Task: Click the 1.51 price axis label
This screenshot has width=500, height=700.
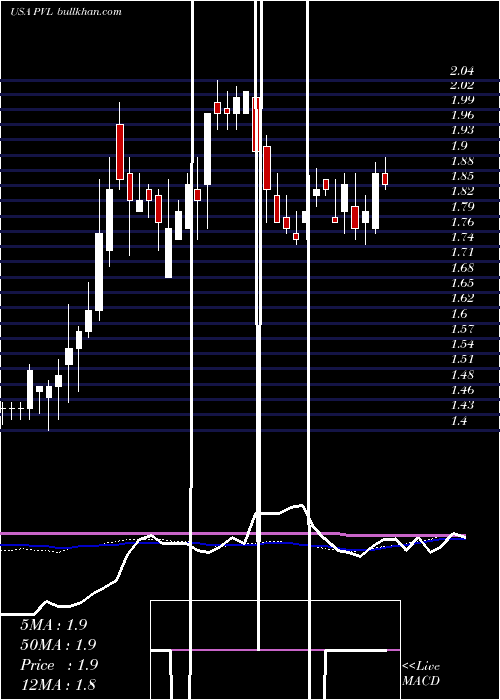Action: tap(462, 359)
